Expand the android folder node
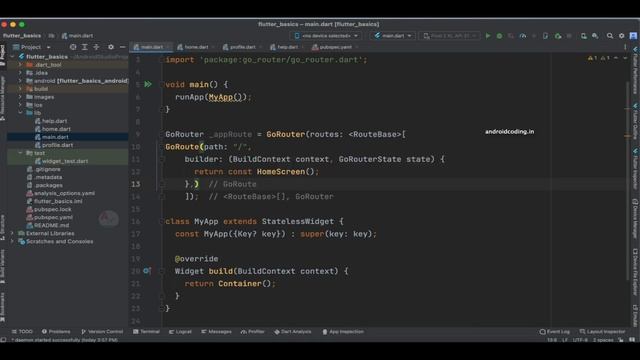 (20, 81)
